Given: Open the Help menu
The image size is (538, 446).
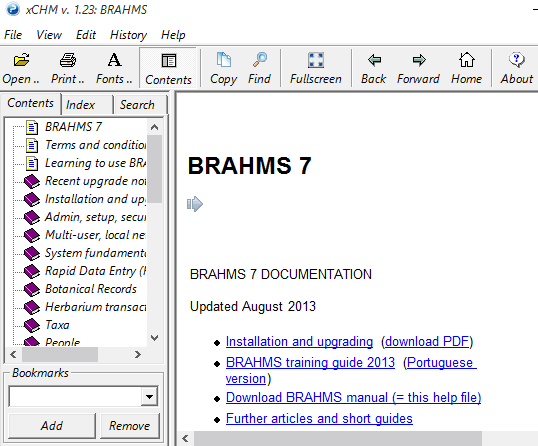Looking at the screenshot, I should click(173, 35).
